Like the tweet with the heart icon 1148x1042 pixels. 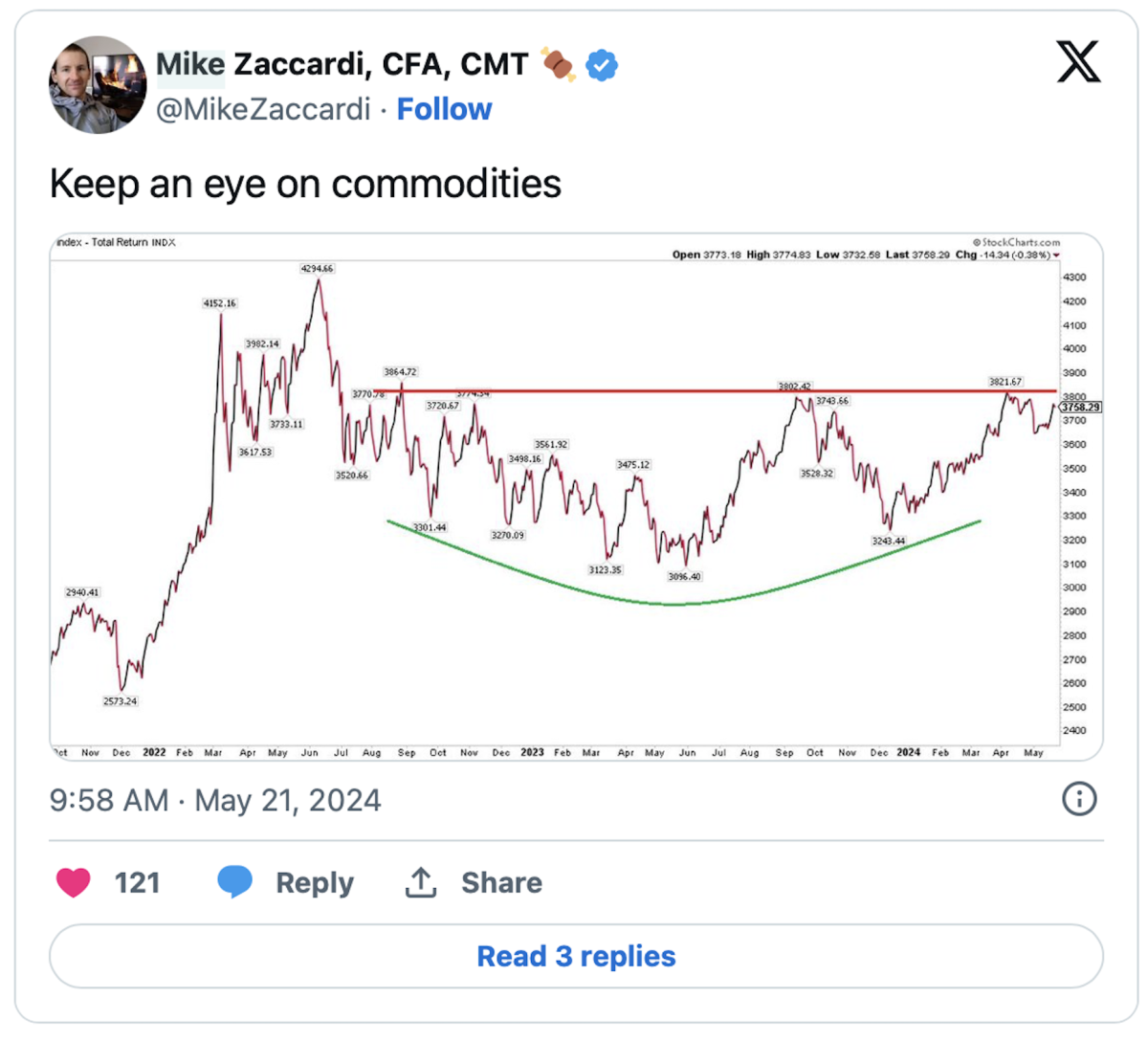74,882
